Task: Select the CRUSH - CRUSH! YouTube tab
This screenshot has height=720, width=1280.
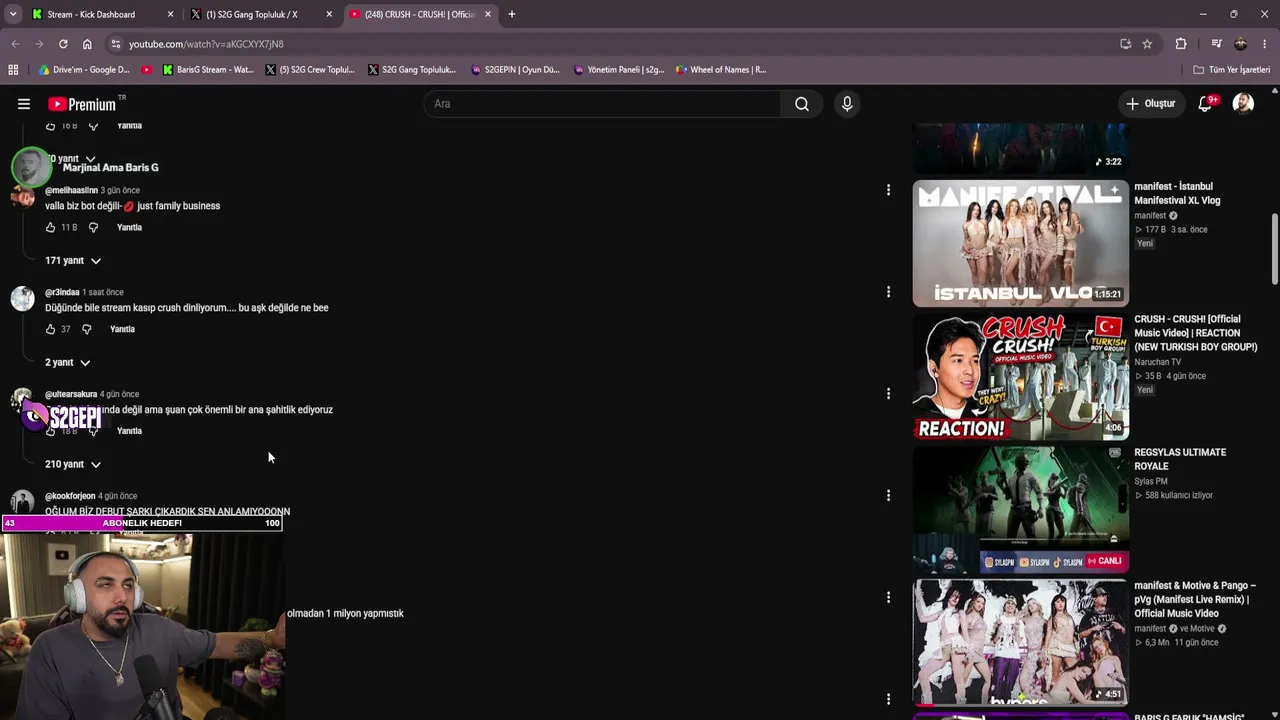Action: (420, 14)
